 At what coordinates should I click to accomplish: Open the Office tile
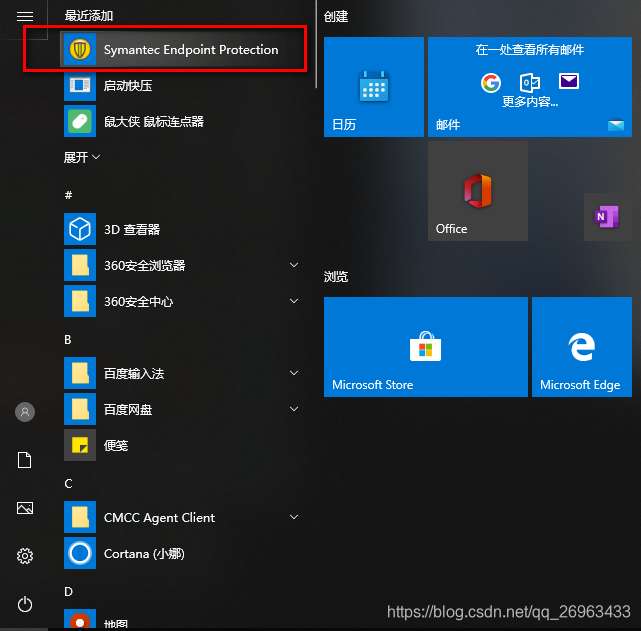tap(478, 191)
